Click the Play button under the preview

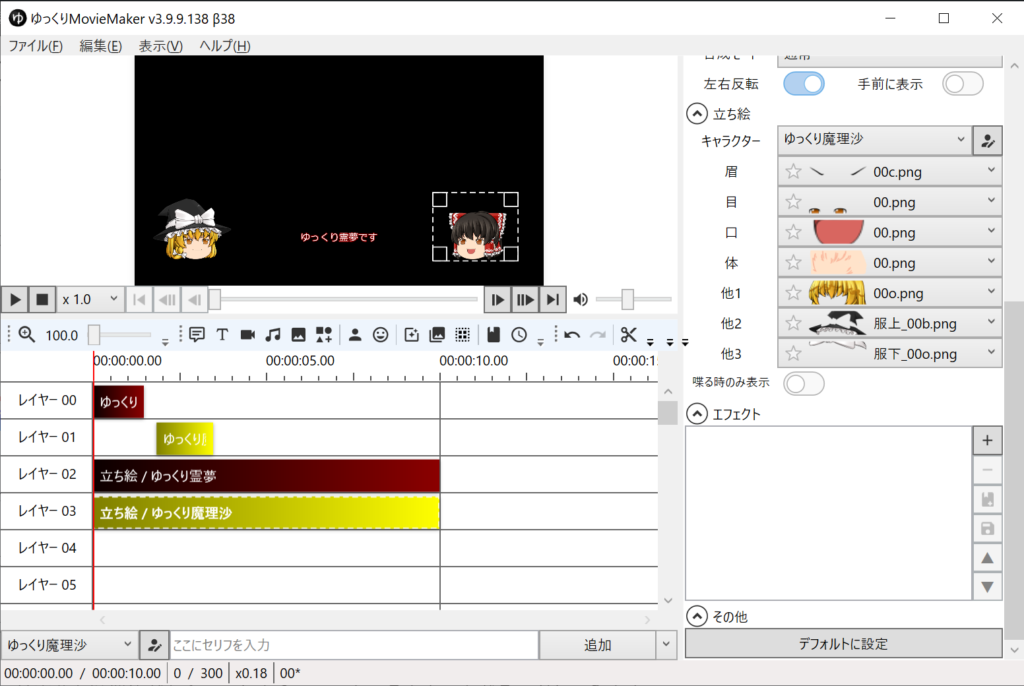(x=16, y=300)
